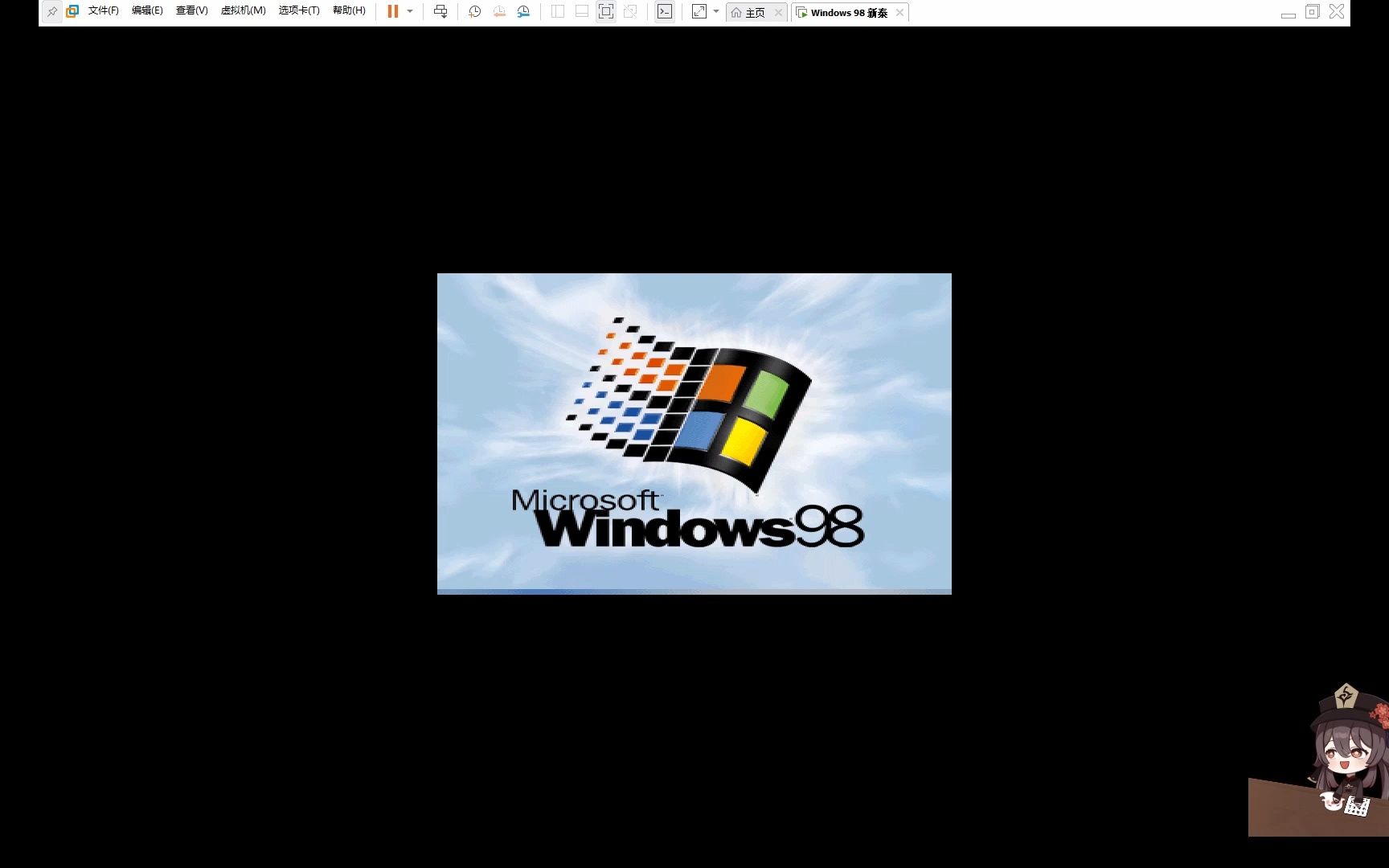
Task: Open the 编辑(E) menu
Action: pos(147,11)
